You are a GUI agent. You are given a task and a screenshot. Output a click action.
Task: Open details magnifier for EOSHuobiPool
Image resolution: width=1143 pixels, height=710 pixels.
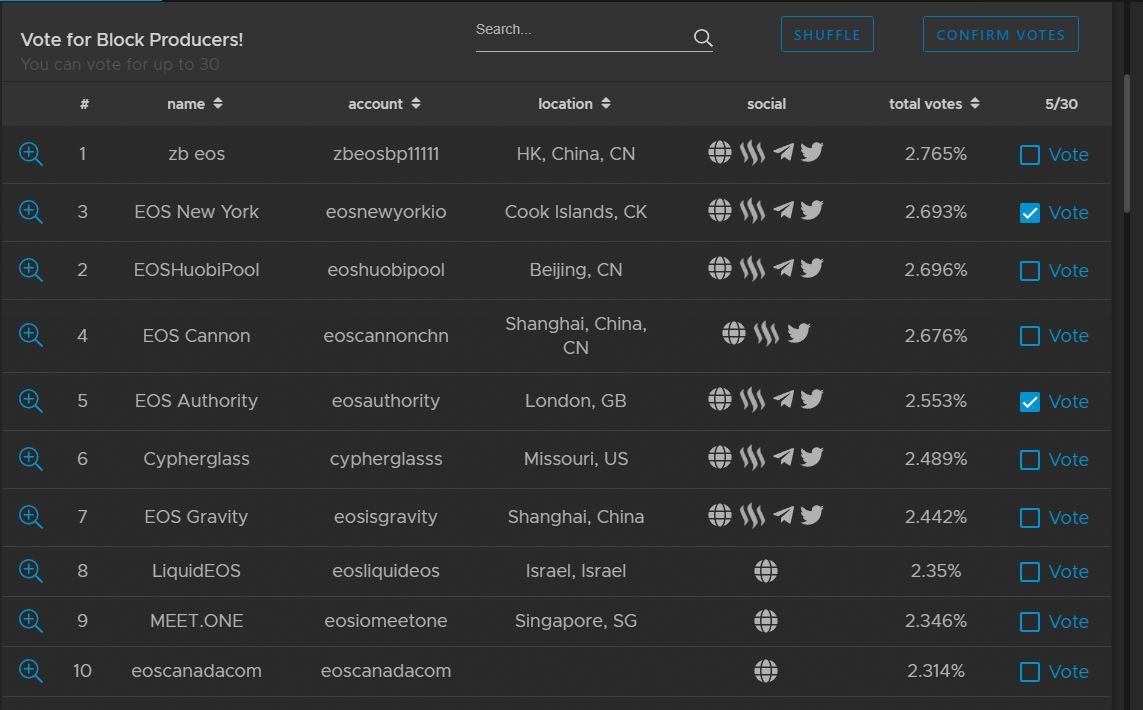tap(31, 270)
